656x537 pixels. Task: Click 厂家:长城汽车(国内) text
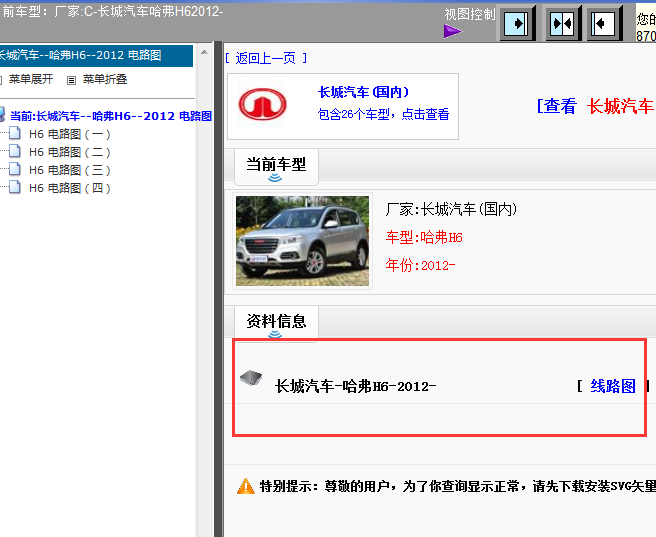(x=451, y=209)
